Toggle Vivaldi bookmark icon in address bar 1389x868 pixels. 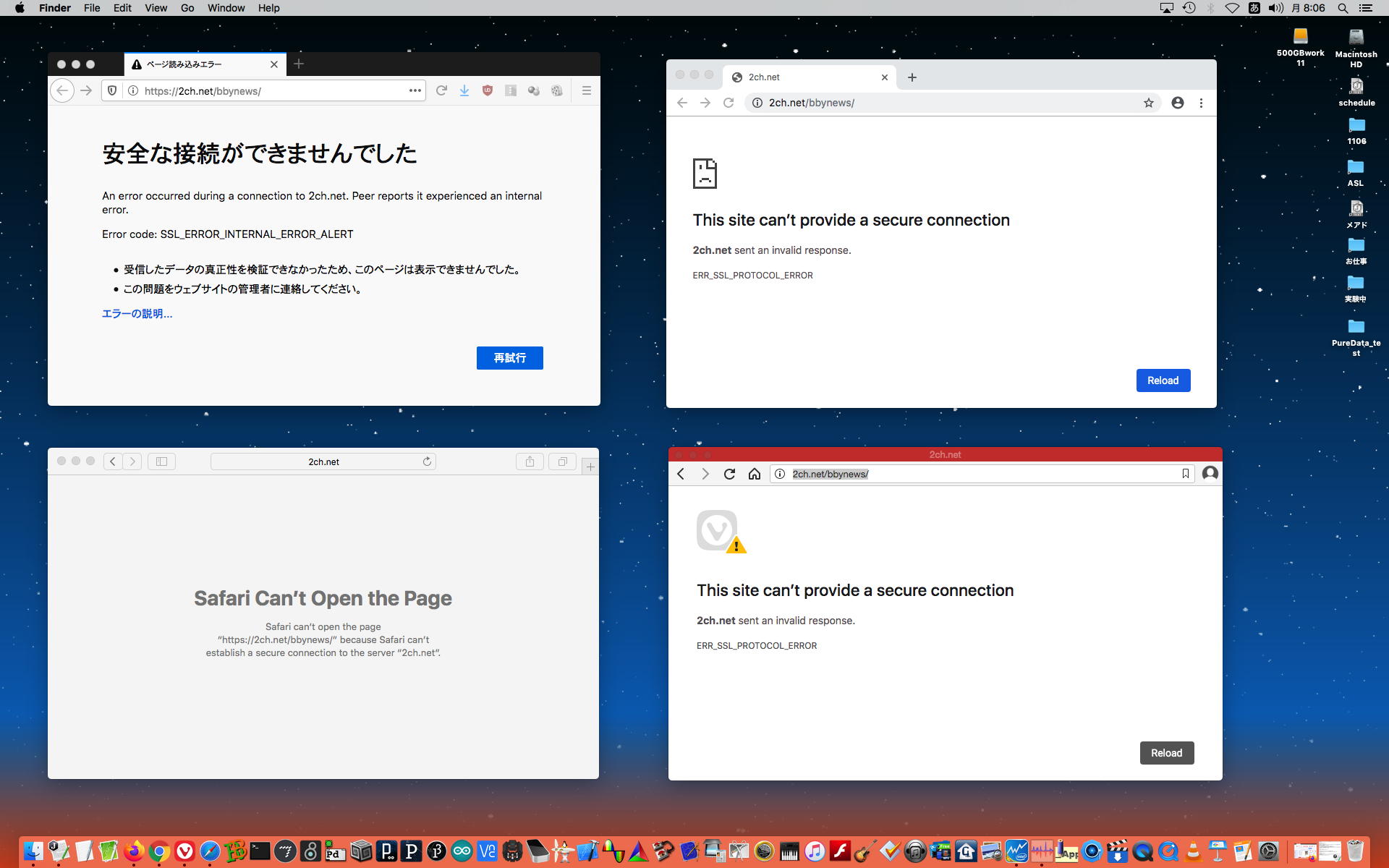pyautogui.click(x=1185, y=474)
